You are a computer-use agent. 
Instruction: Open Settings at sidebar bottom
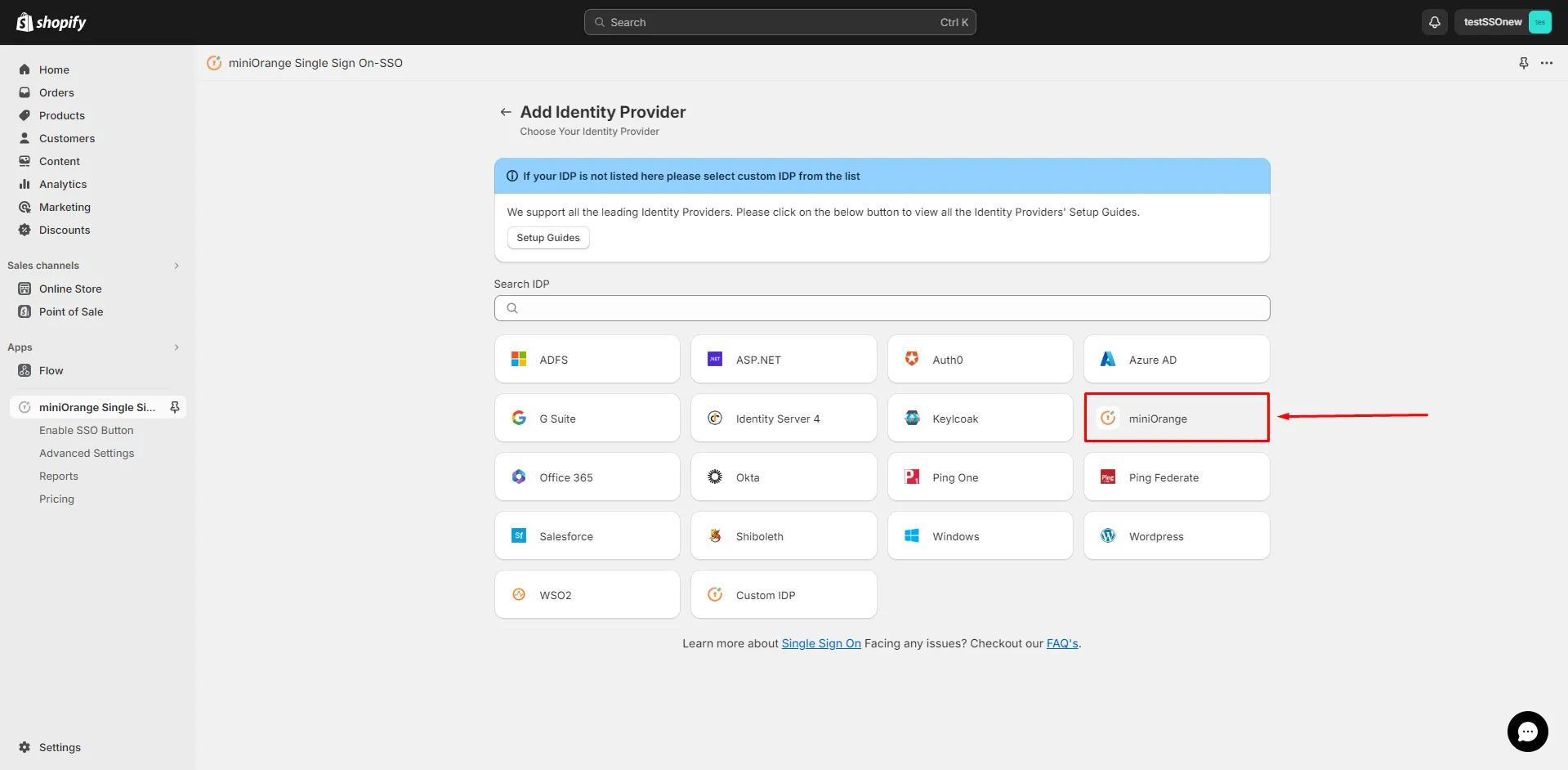point(60,747)
